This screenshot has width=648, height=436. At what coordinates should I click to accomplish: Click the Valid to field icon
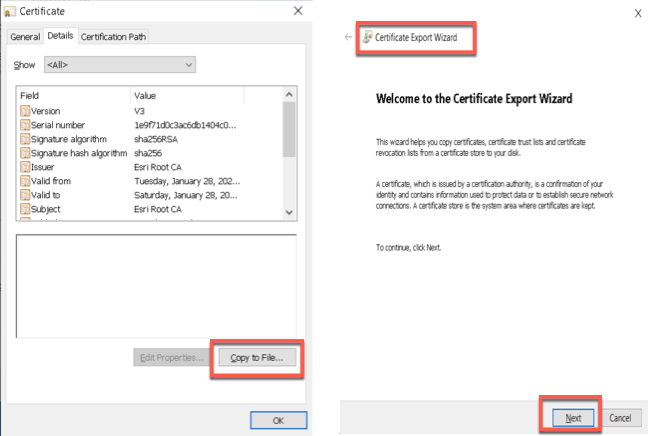[25, 195]
